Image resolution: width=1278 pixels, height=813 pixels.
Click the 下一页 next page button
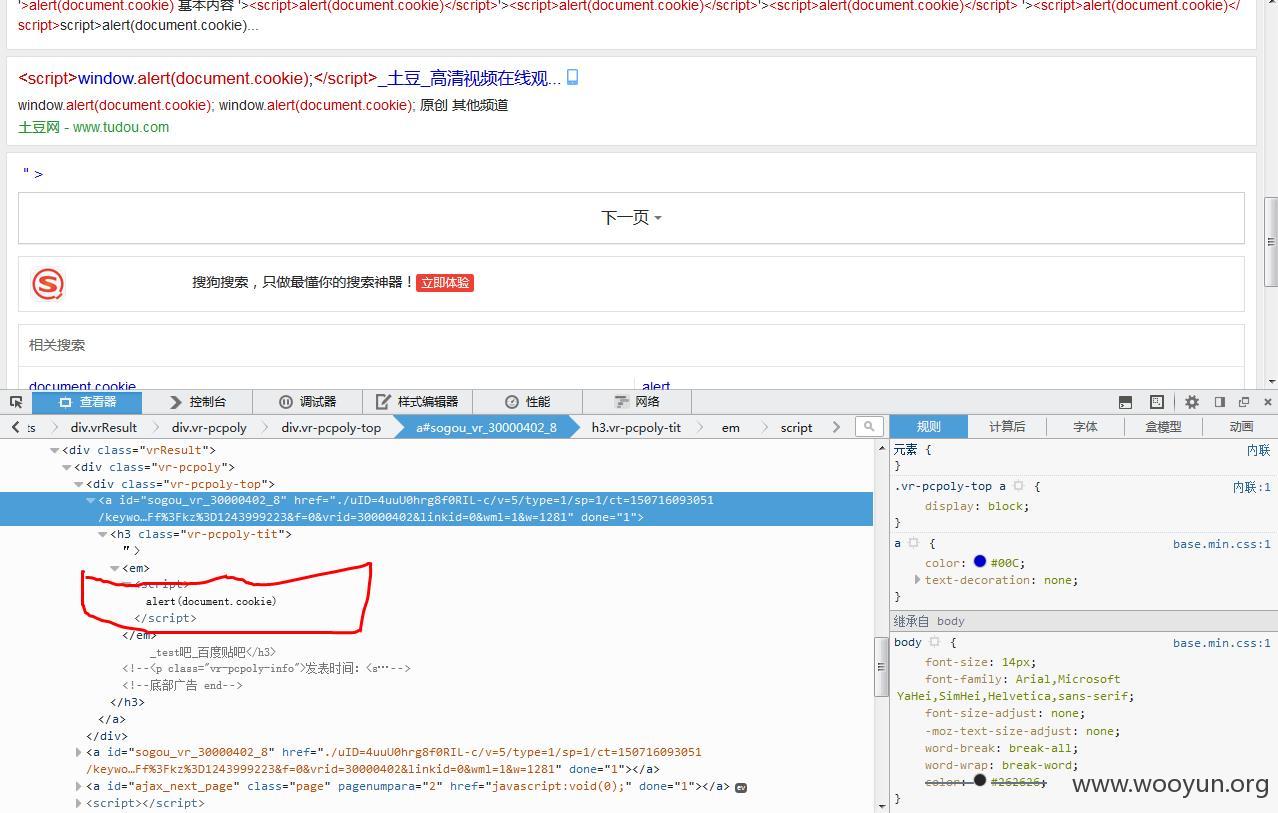click(631, 217)
